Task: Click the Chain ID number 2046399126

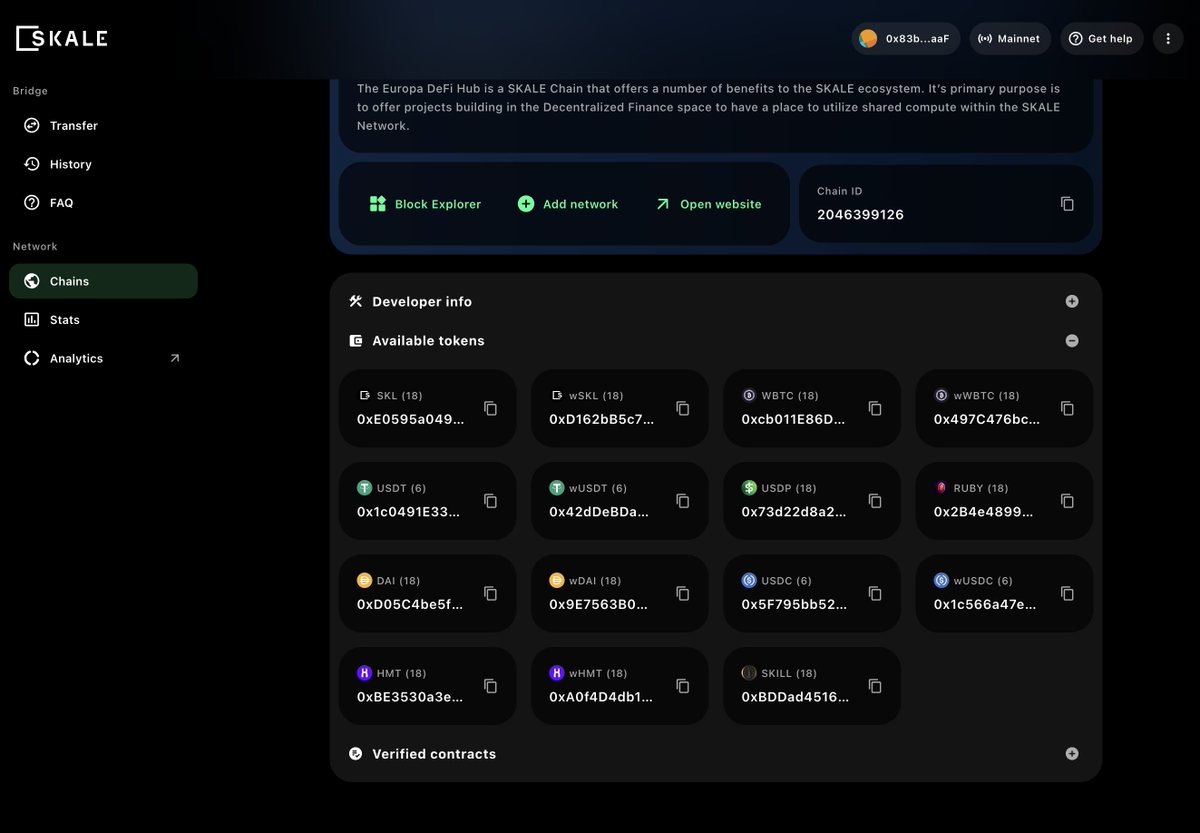Action: click(x=860, y=214)
